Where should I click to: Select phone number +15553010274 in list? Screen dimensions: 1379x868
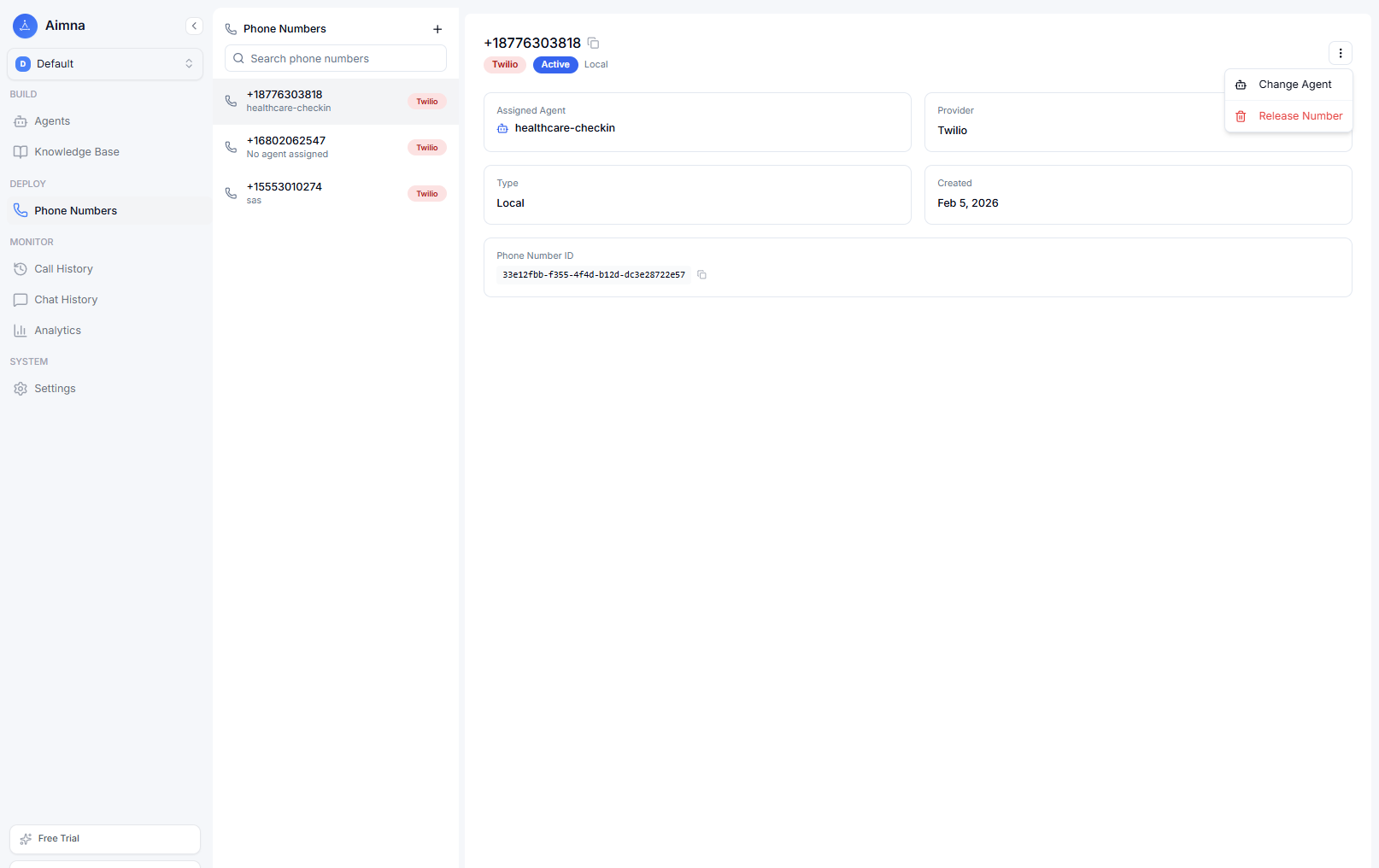(336, 194)
